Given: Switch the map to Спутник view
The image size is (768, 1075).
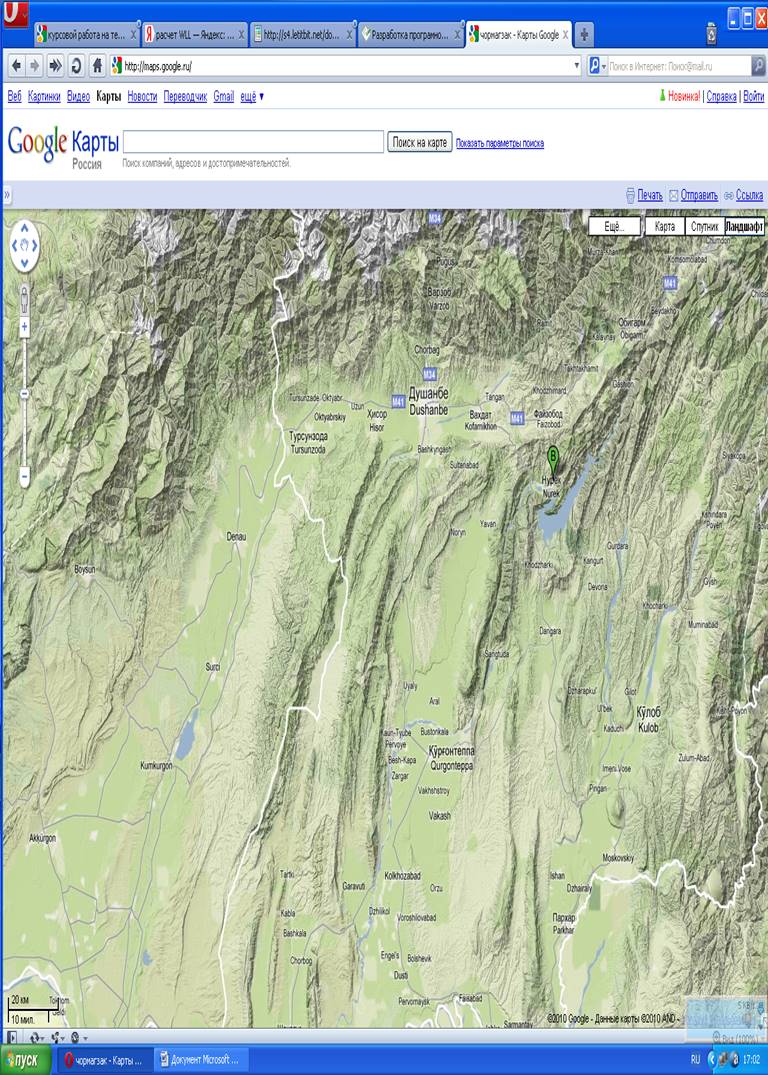Looking at the screenshot, I should click(x=705, y=226).
